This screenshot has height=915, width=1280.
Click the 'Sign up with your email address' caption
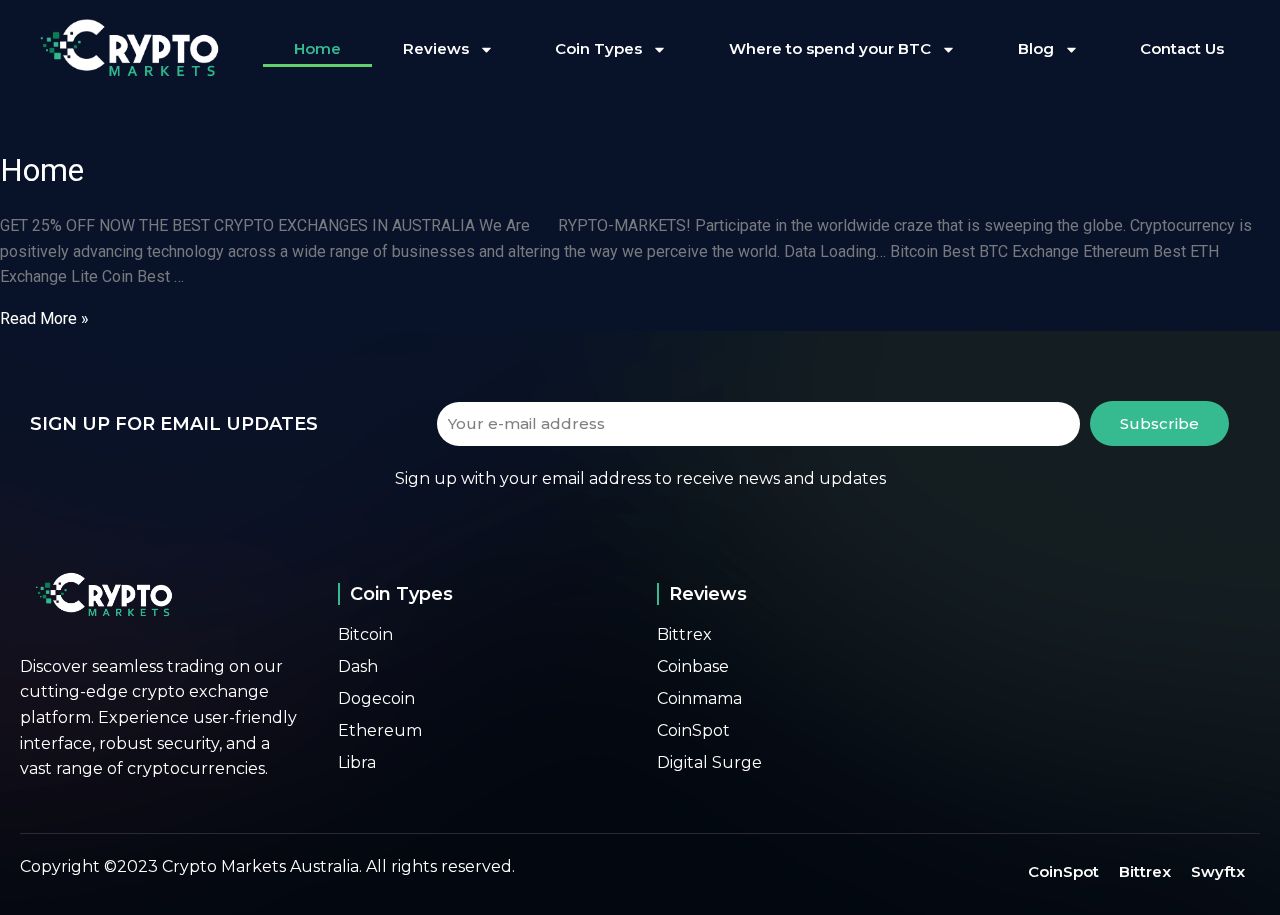[x=640, y=479]
